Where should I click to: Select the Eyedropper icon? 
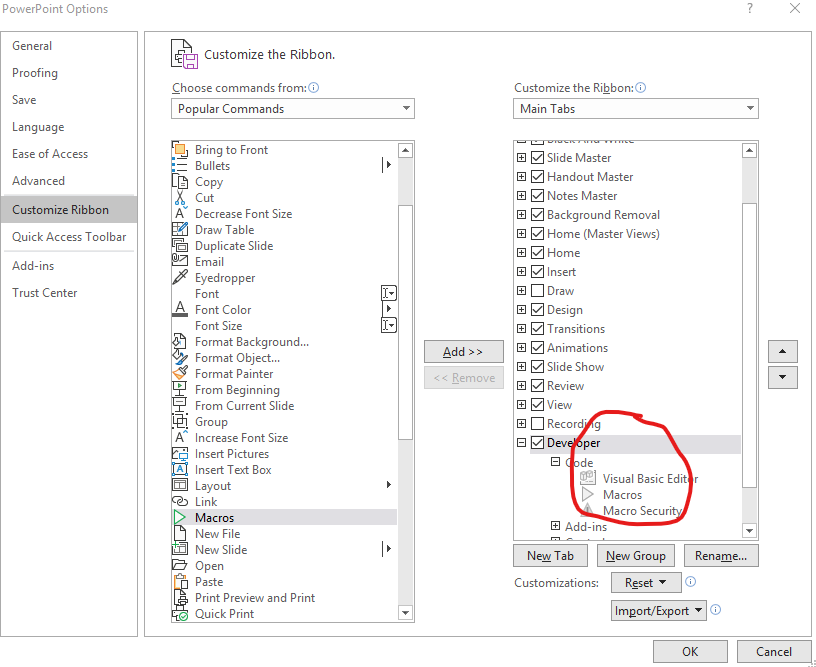click(x=180, y=278)
